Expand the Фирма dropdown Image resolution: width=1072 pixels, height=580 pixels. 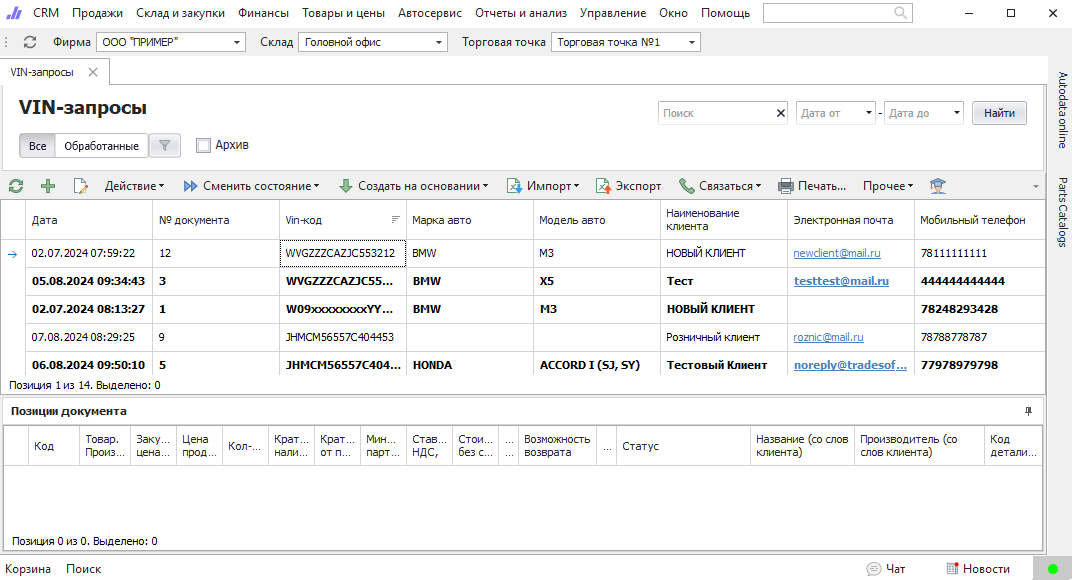[x=237, y=43]
